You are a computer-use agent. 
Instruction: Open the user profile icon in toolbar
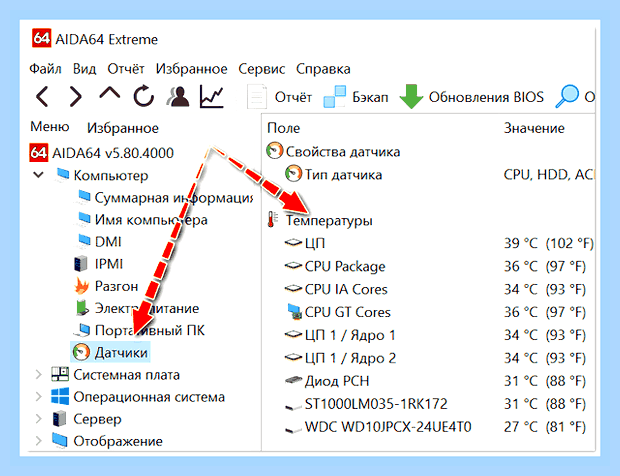[x=178, y=96]
